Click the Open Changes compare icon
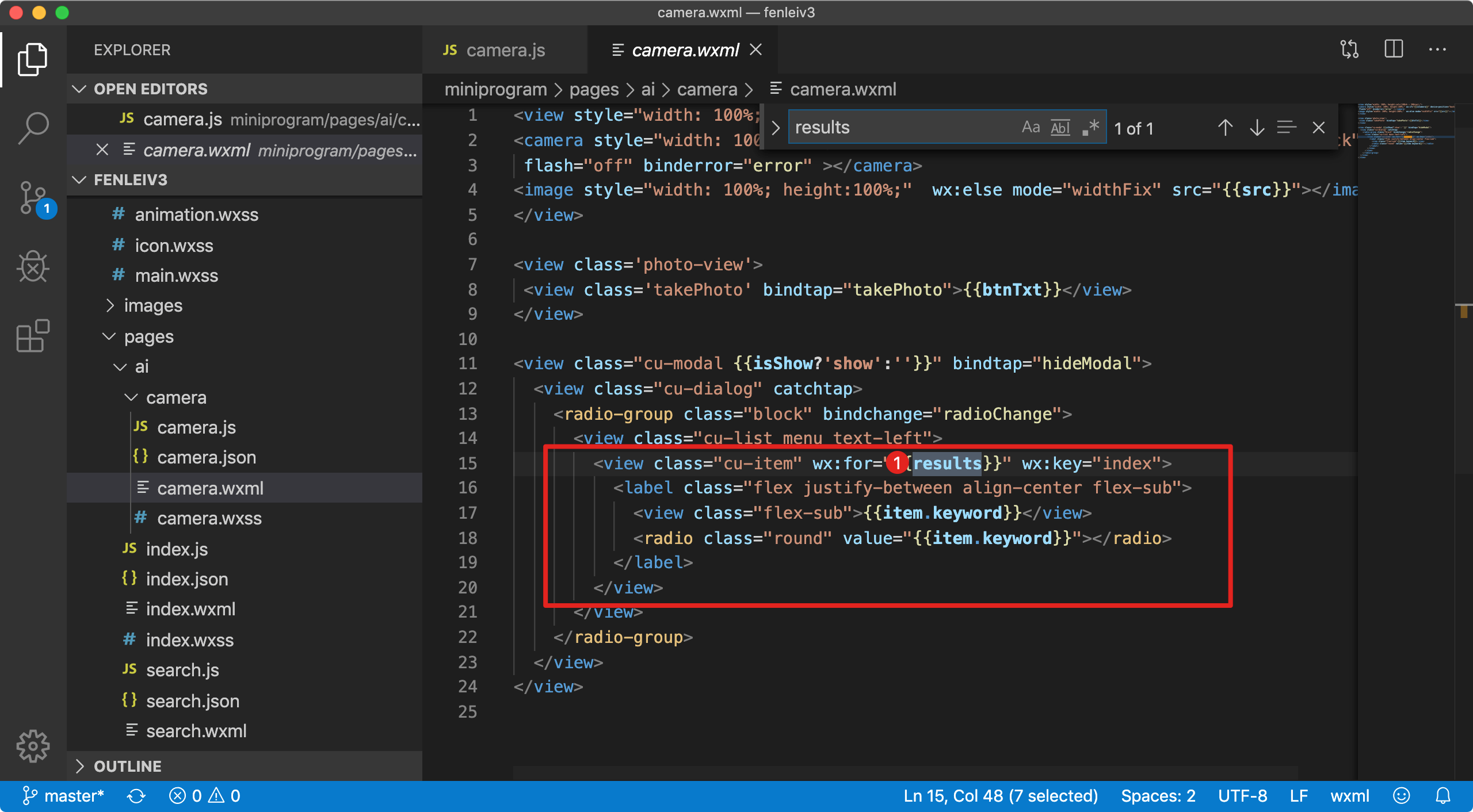 point(1349,49)
